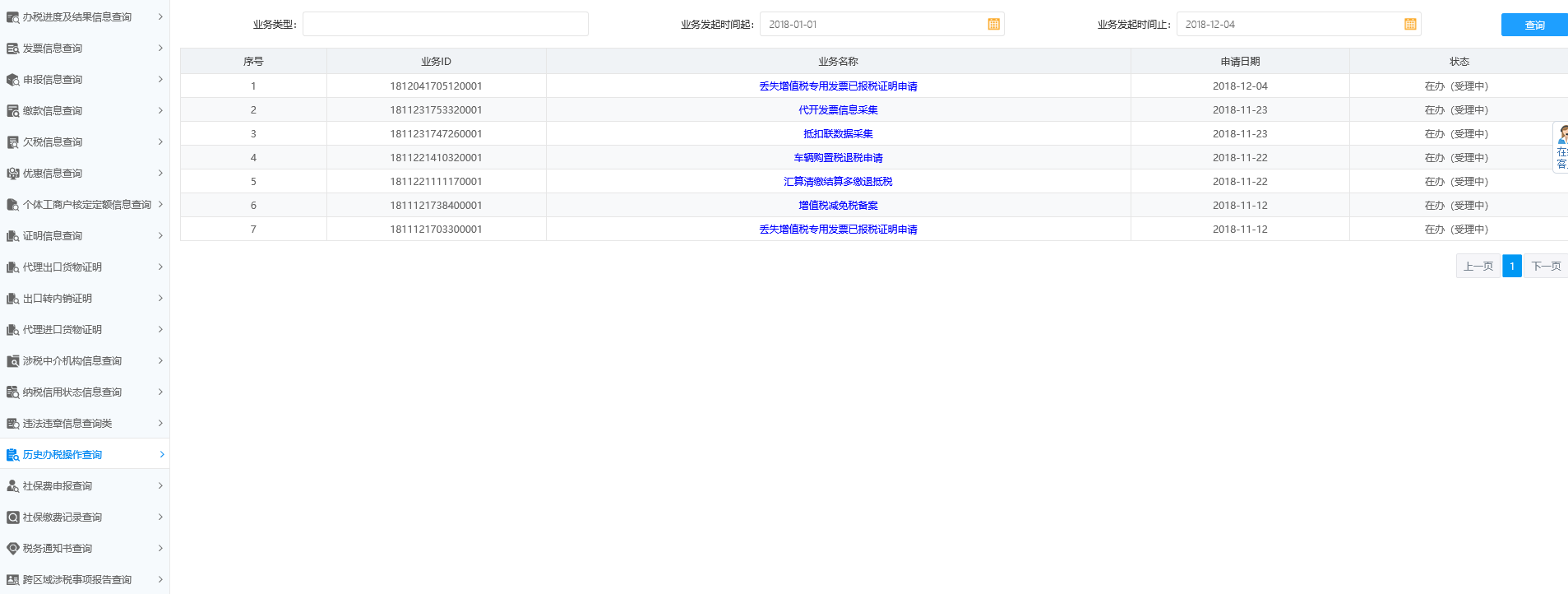This screenshot has height=594, width=1568.
Task: Click business ID 1811231753320001
Action: point(436,110)
